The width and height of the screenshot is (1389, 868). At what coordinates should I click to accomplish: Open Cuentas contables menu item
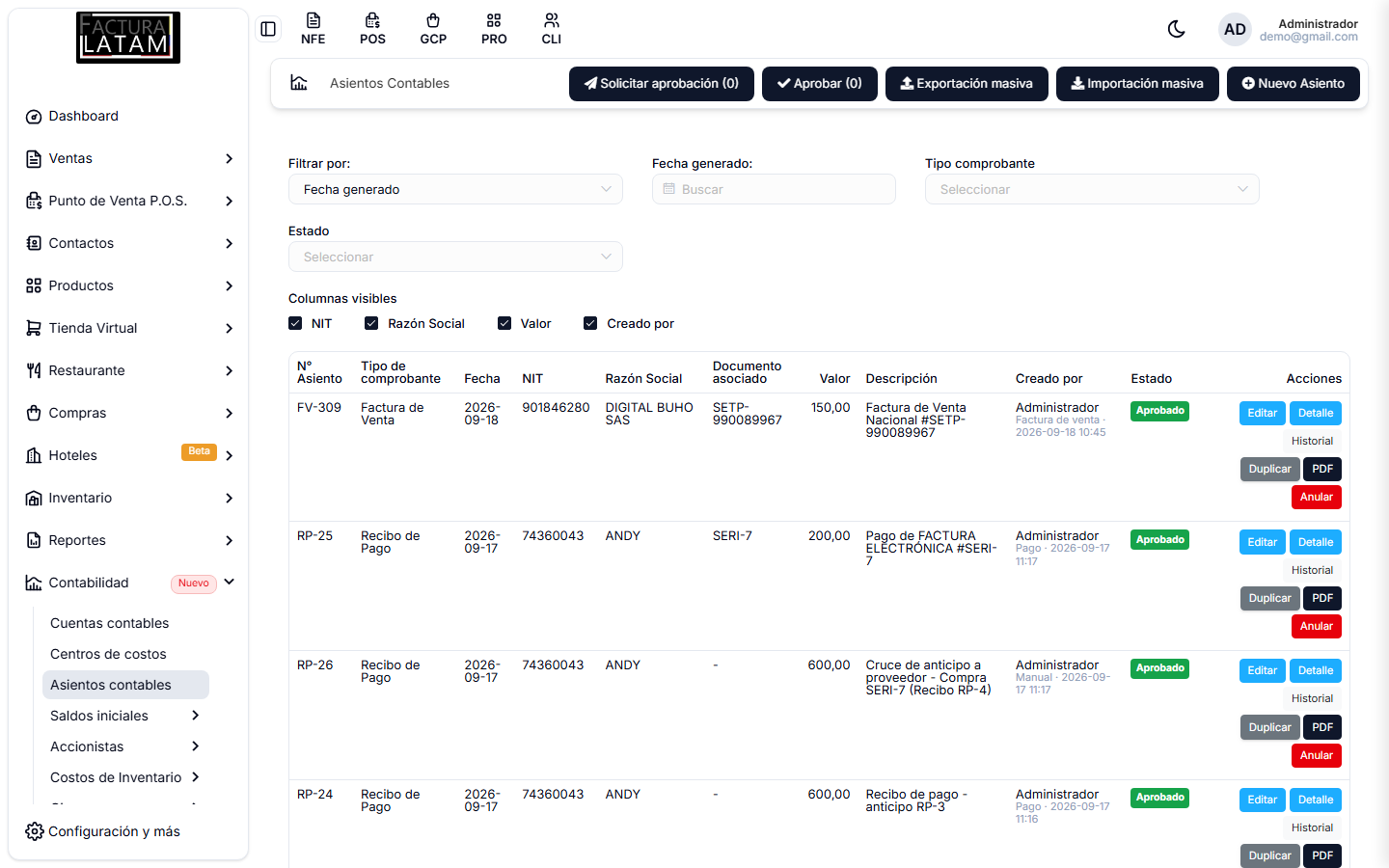(x=110, y=623)
